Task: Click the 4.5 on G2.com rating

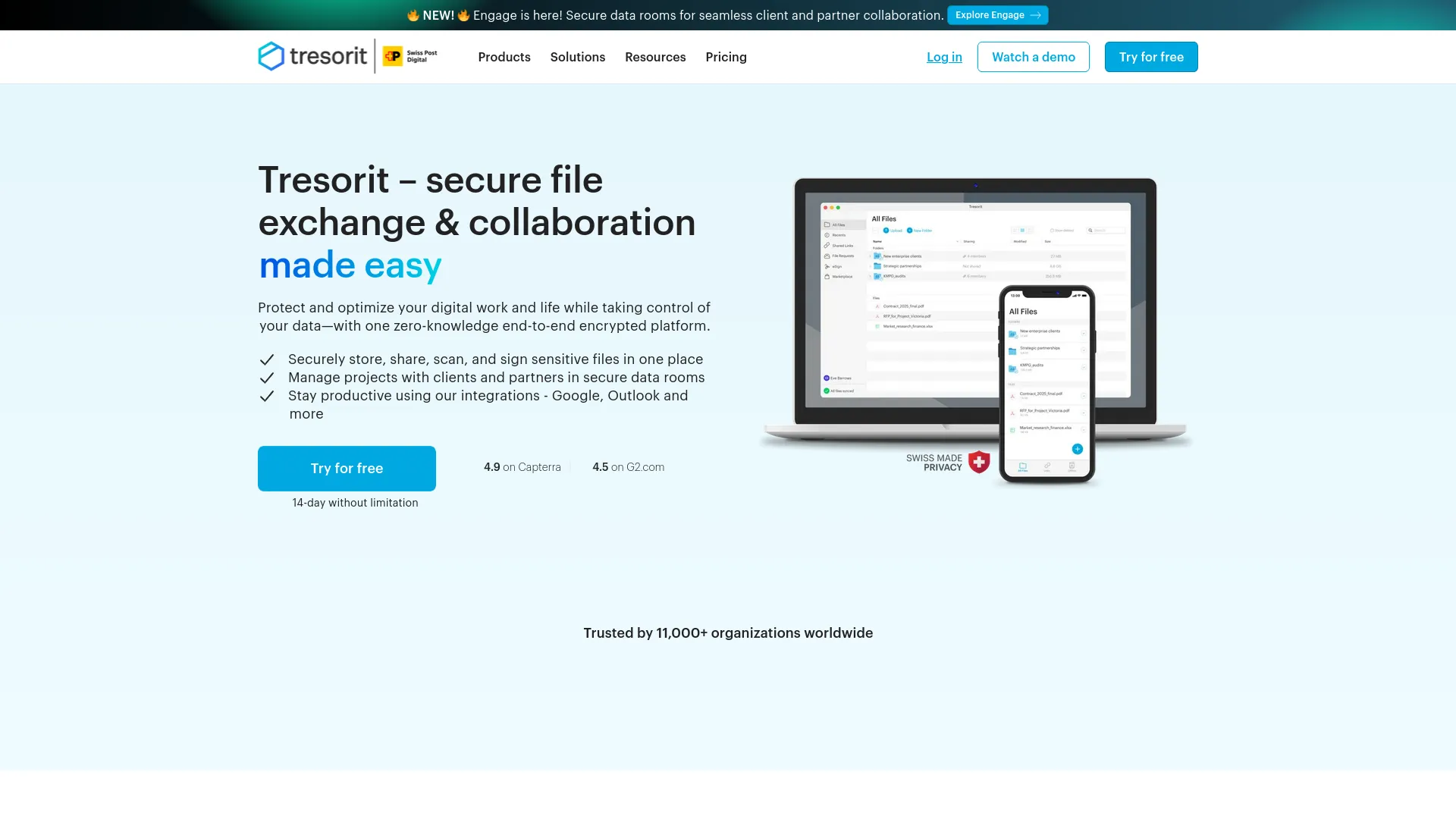Action: tap(629, 467)
